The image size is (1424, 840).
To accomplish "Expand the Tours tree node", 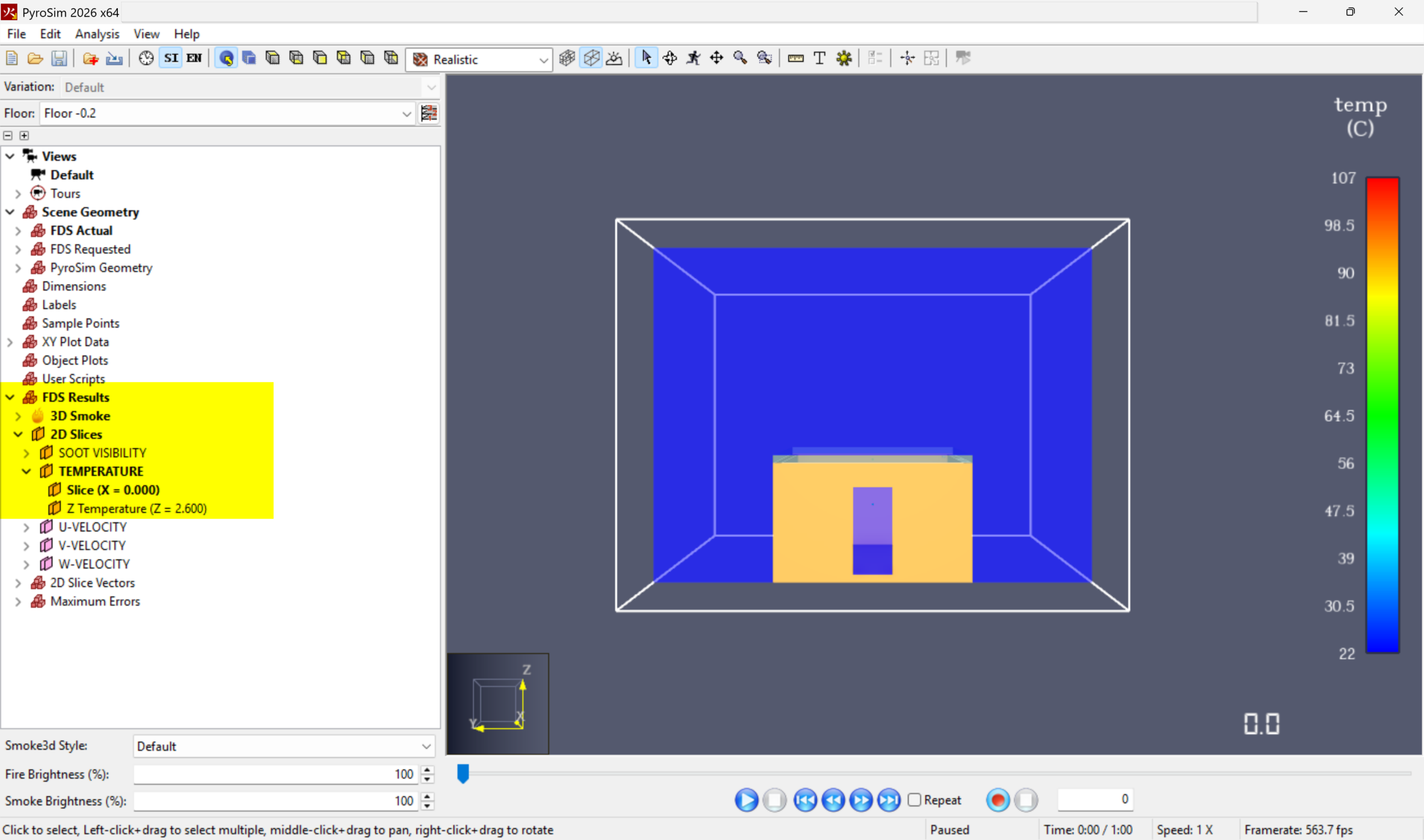I will (x=18, y=193).
